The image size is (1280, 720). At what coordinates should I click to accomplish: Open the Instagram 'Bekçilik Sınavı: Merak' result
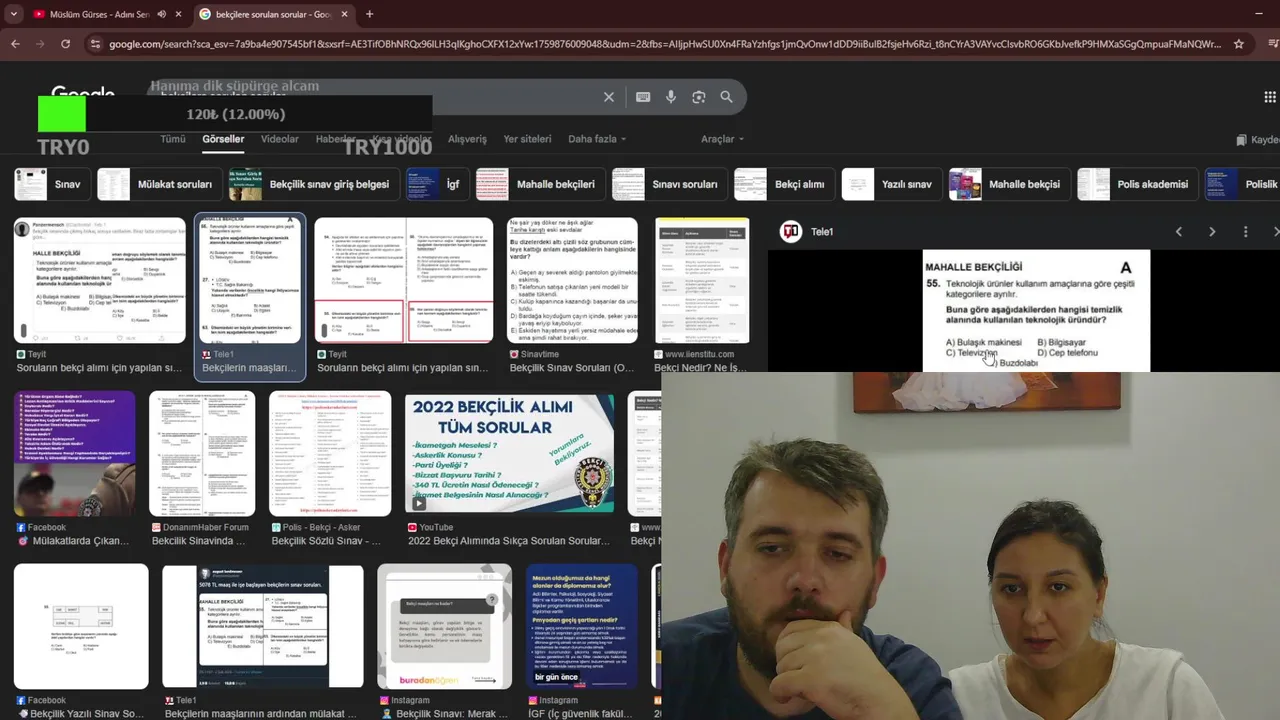(x=444, y=627)
